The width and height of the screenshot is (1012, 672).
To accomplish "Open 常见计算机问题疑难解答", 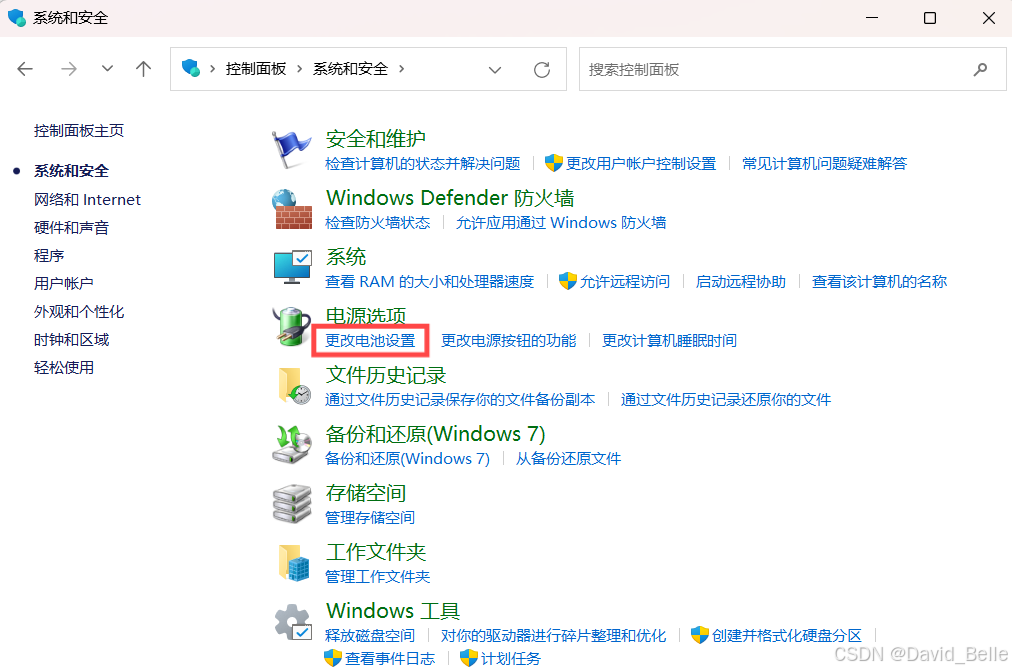I will click(825, 164).
